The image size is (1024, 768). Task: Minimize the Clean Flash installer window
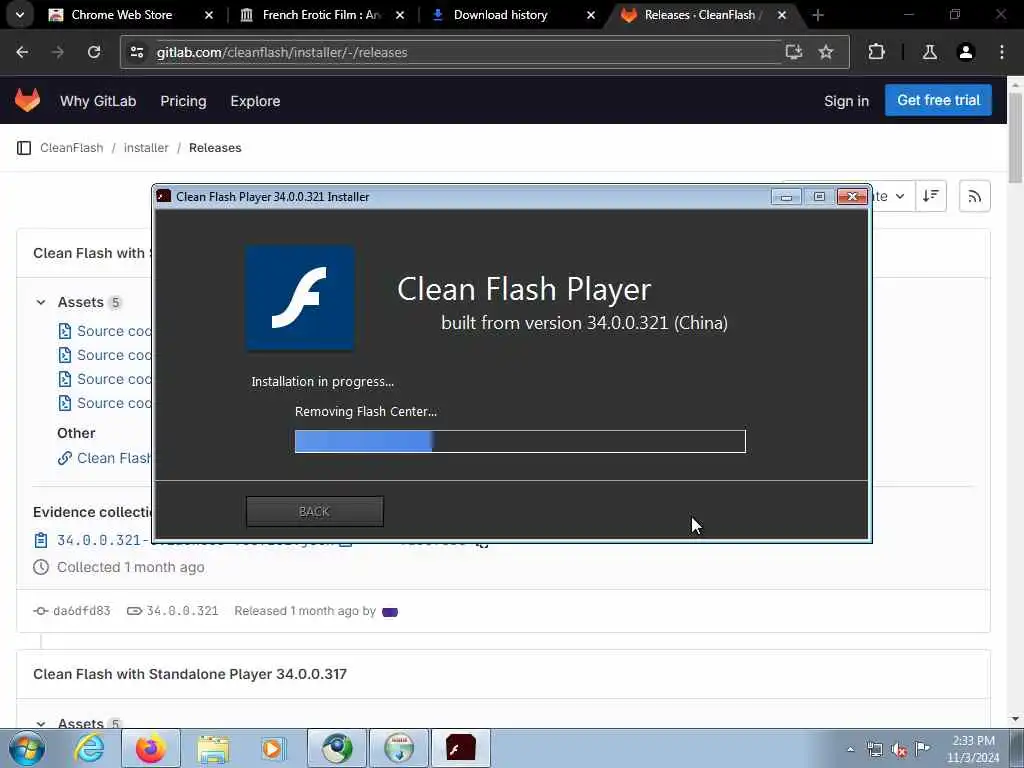(x=786, y=197)
